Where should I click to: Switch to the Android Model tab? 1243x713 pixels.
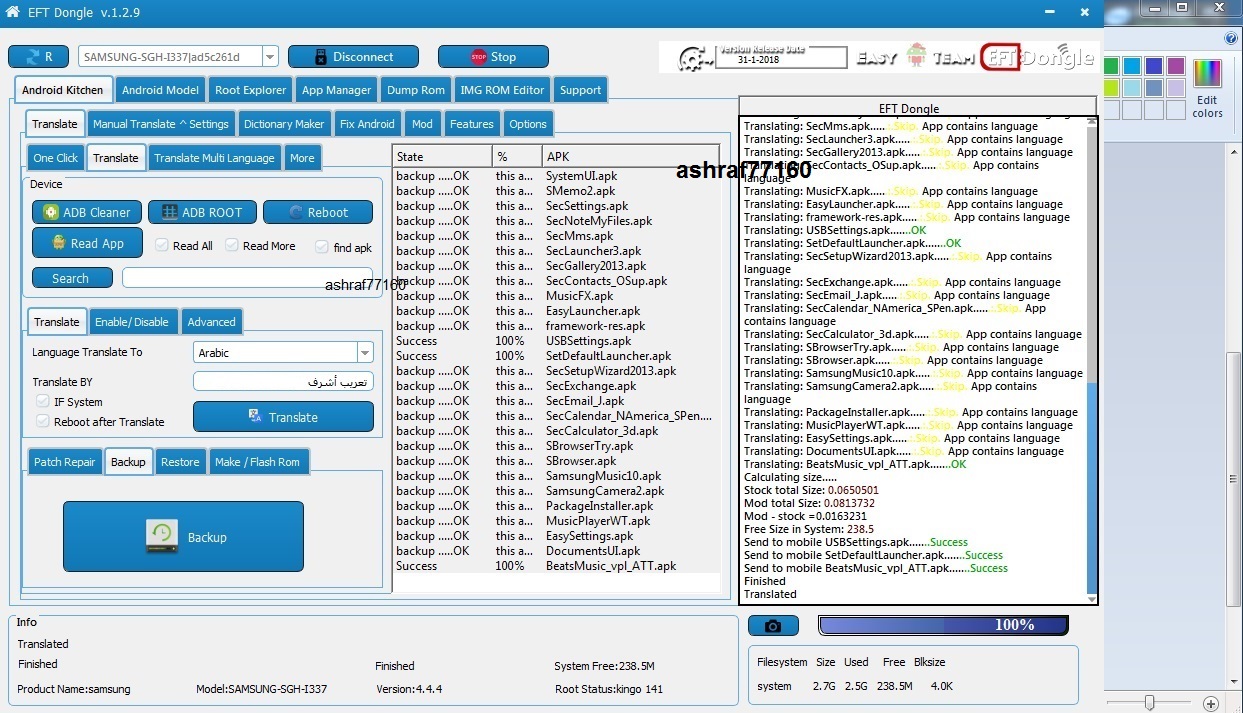[160, 90]
